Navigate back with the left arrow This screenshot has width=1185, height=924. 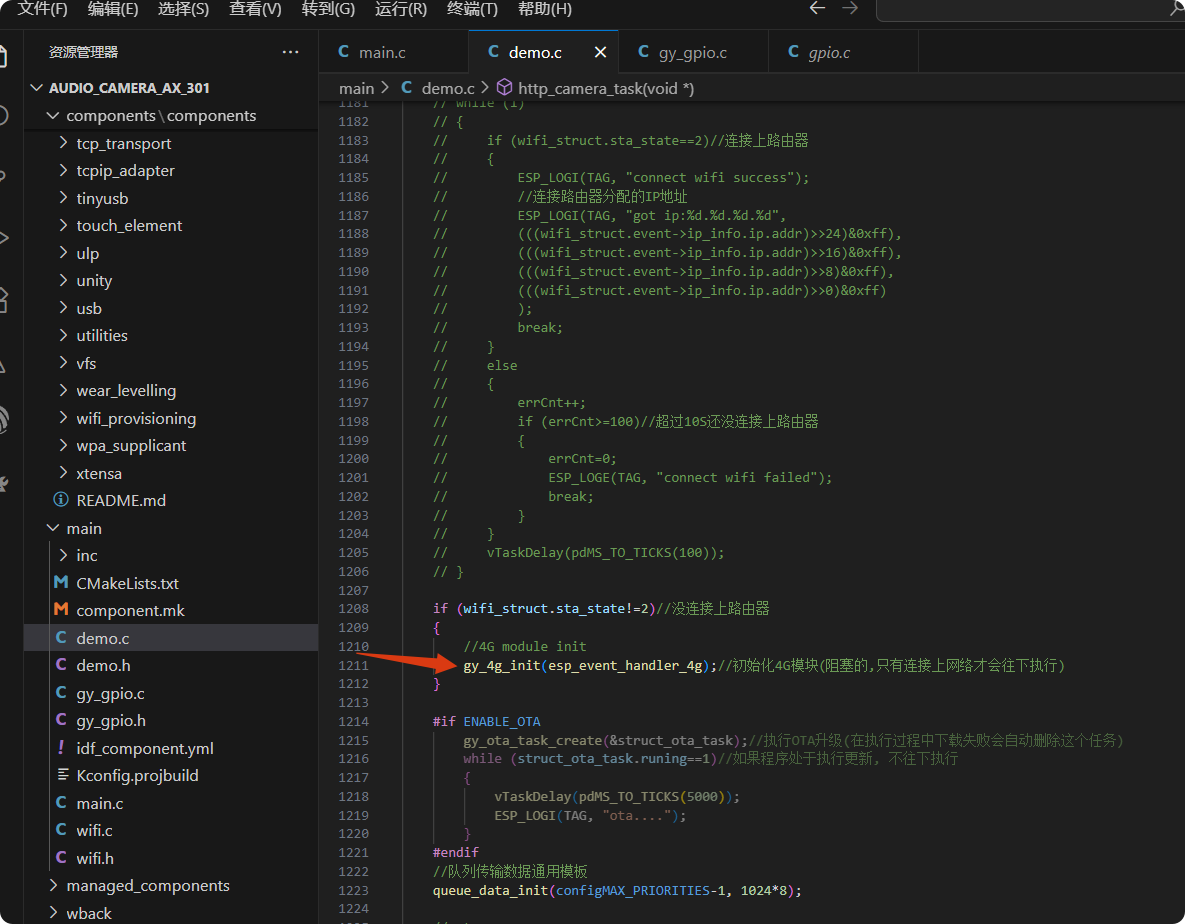point(817,9)
